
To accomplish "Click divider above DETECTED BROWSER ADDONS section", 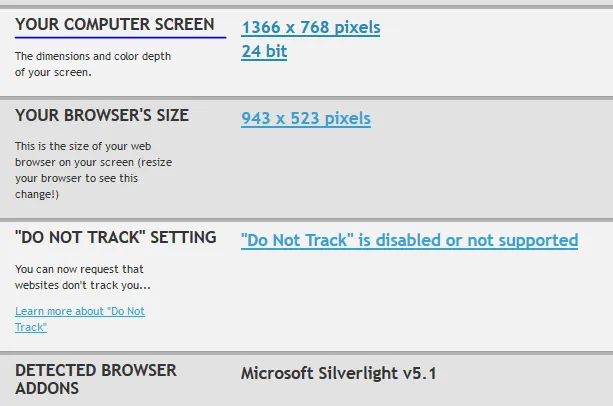I will [306, 353].
